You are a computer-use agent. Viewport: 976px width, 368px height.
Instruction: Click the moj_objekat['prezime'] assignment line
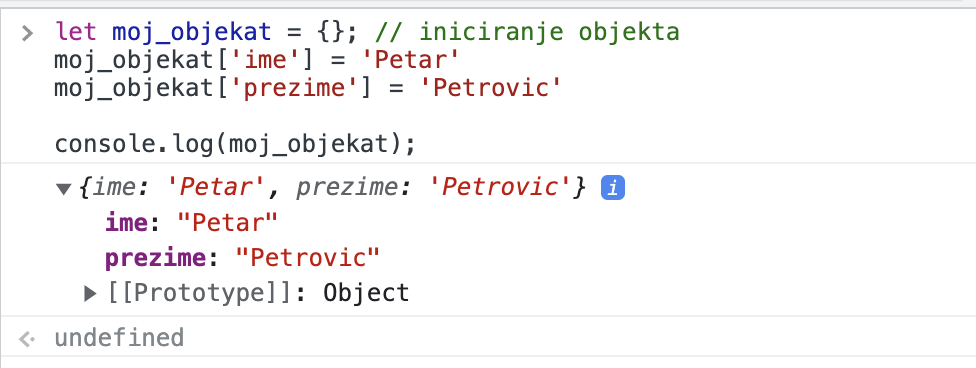click(x=307, y=88)
